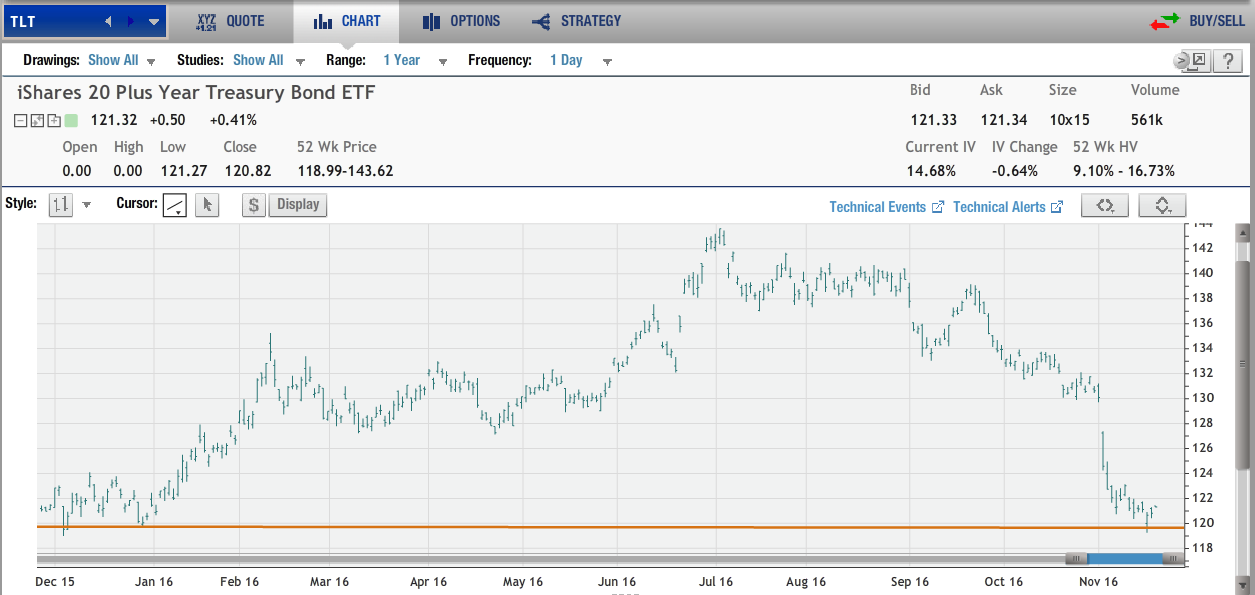Go to the previous symbol with left arrow
Screen dimensions: 1255x595
(109, 21)
